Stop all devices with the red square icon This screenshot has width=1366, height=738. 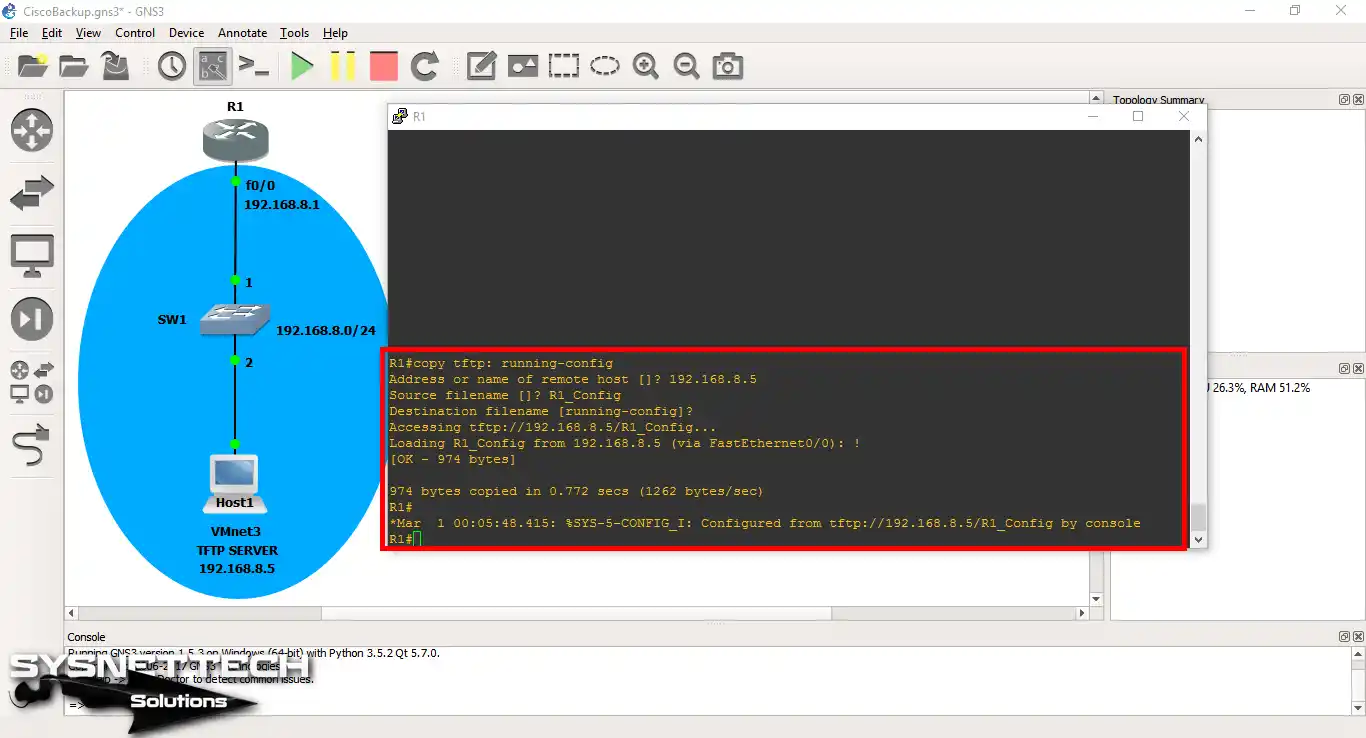[x=383, y=66]
